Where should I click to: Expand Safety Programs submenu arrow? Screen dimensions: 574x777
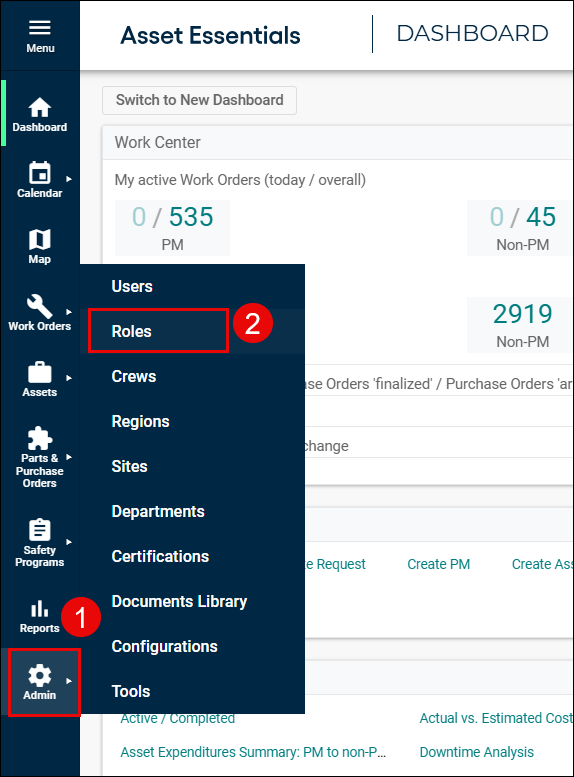[69, 542]
